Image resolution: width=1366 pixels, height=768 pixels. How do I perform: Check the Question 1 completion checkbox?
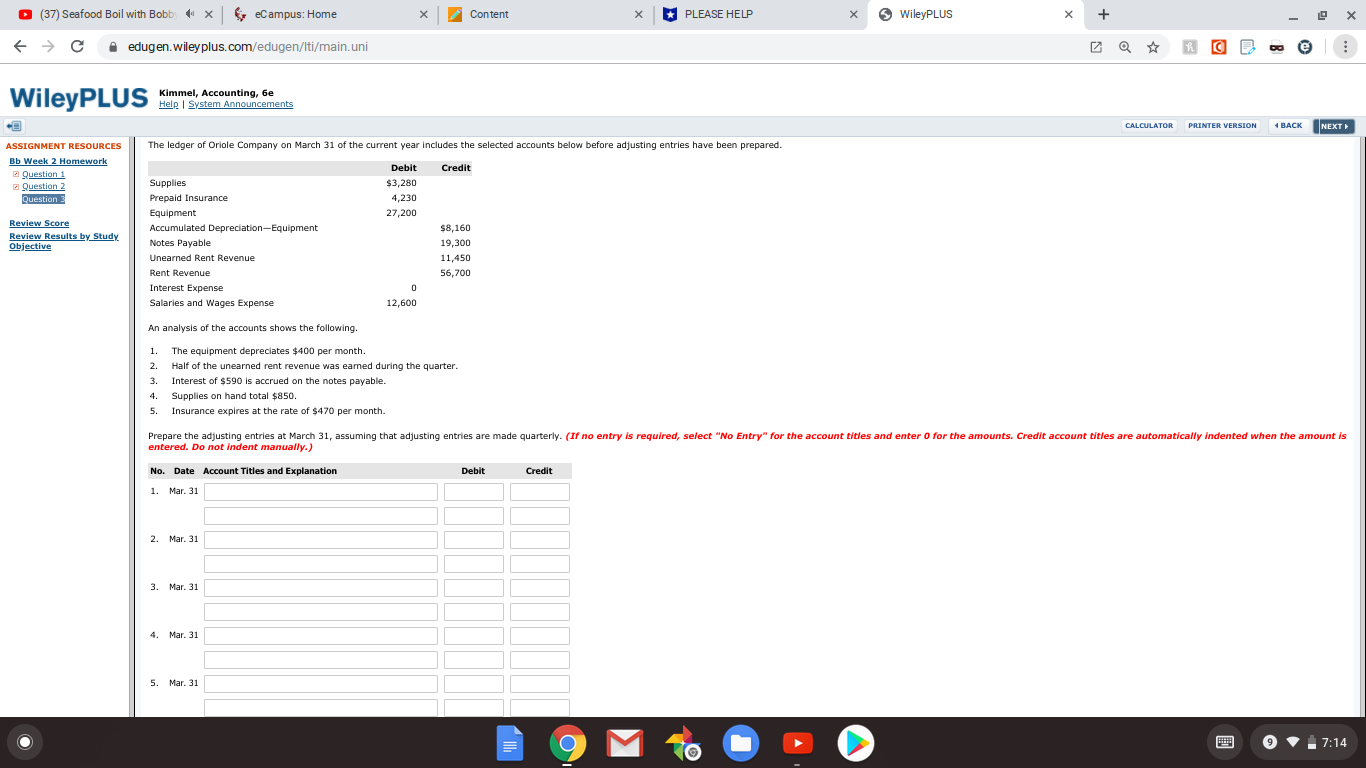(x=15, y=174)
